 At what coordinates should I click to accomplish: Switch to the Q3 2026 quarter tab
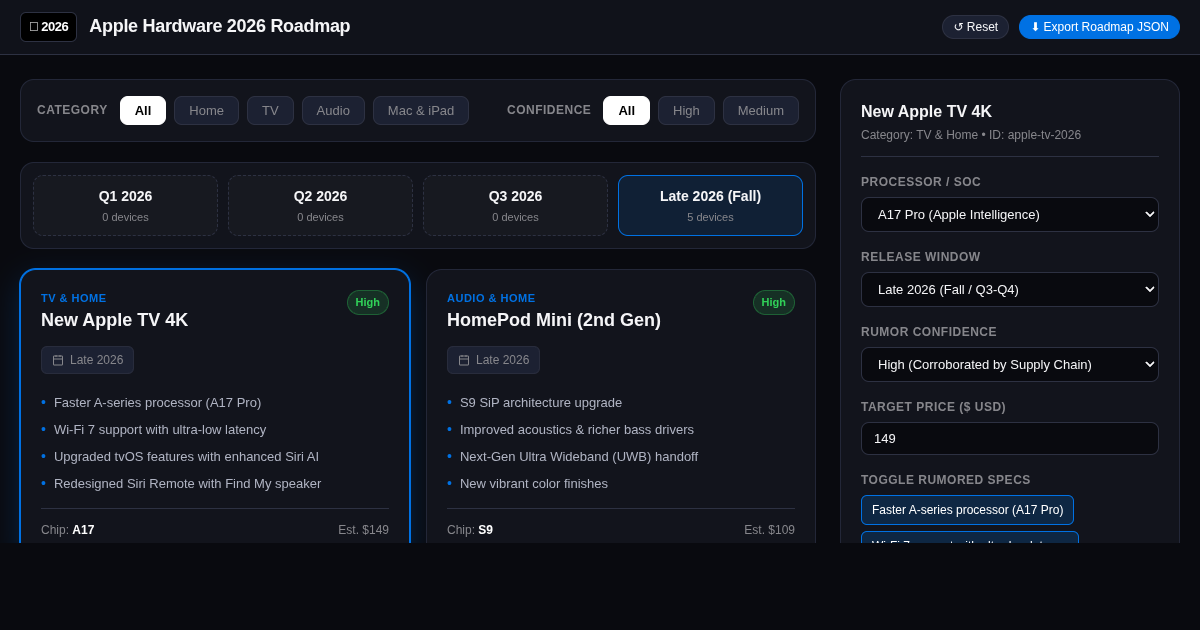pos(515,205)
